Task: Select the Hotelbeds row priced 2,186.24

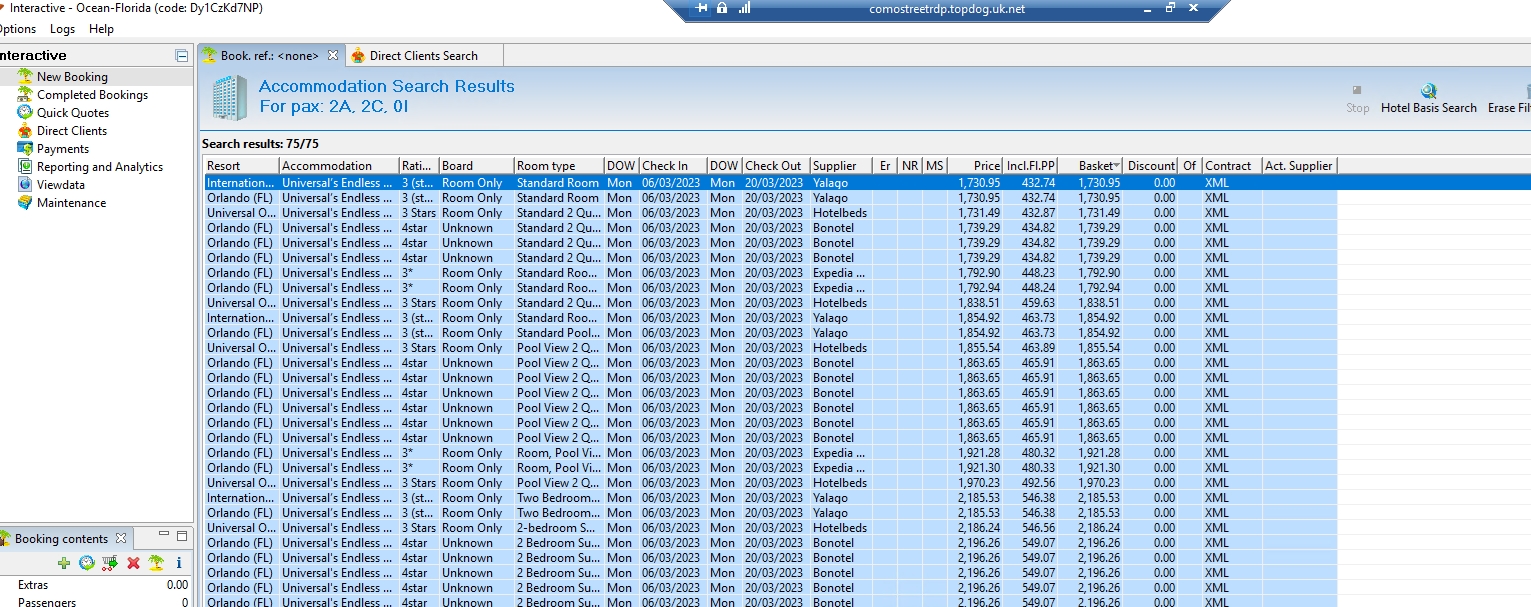Action: point(770,528)
